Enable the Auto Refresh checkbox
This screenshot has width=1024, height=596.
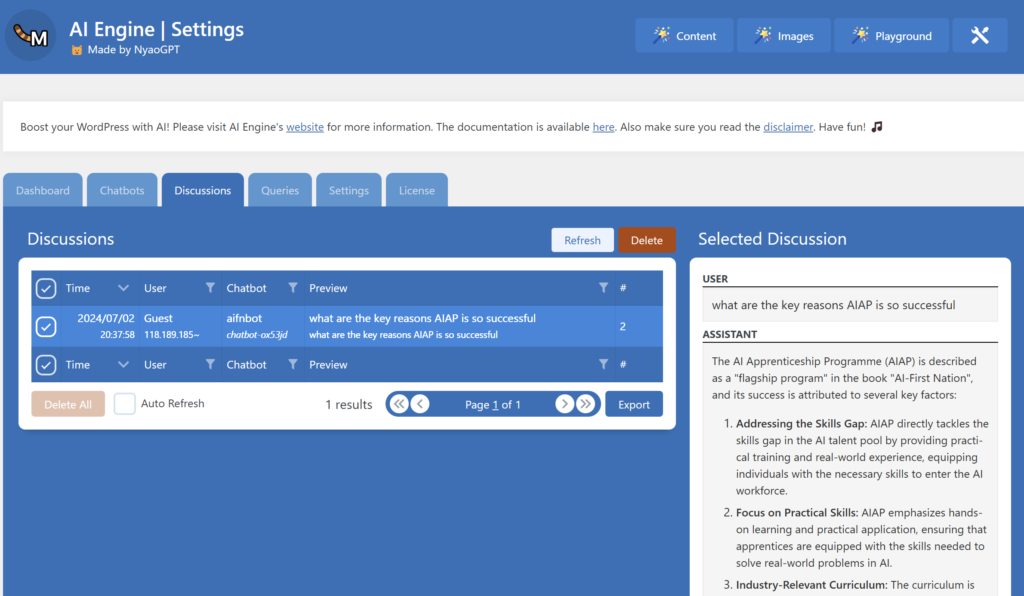click(125, 404)
